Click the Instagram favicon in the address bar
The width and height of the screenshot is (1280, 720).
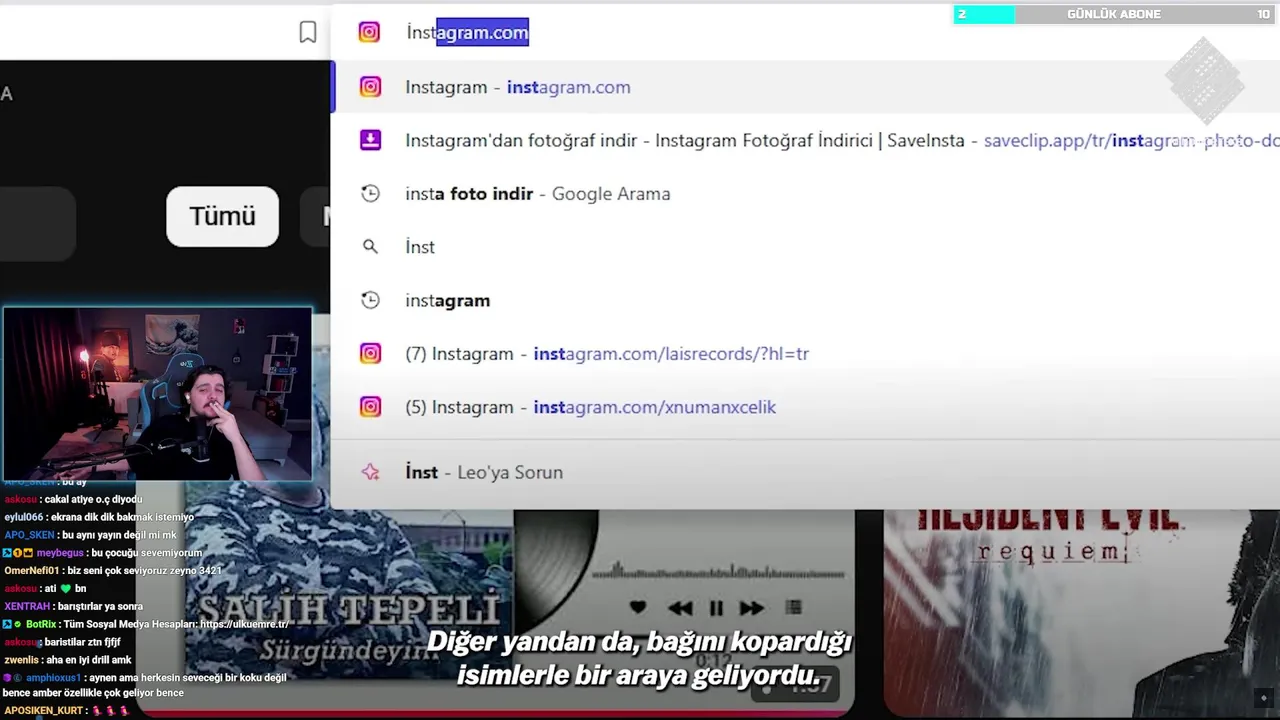pos(369,32)
